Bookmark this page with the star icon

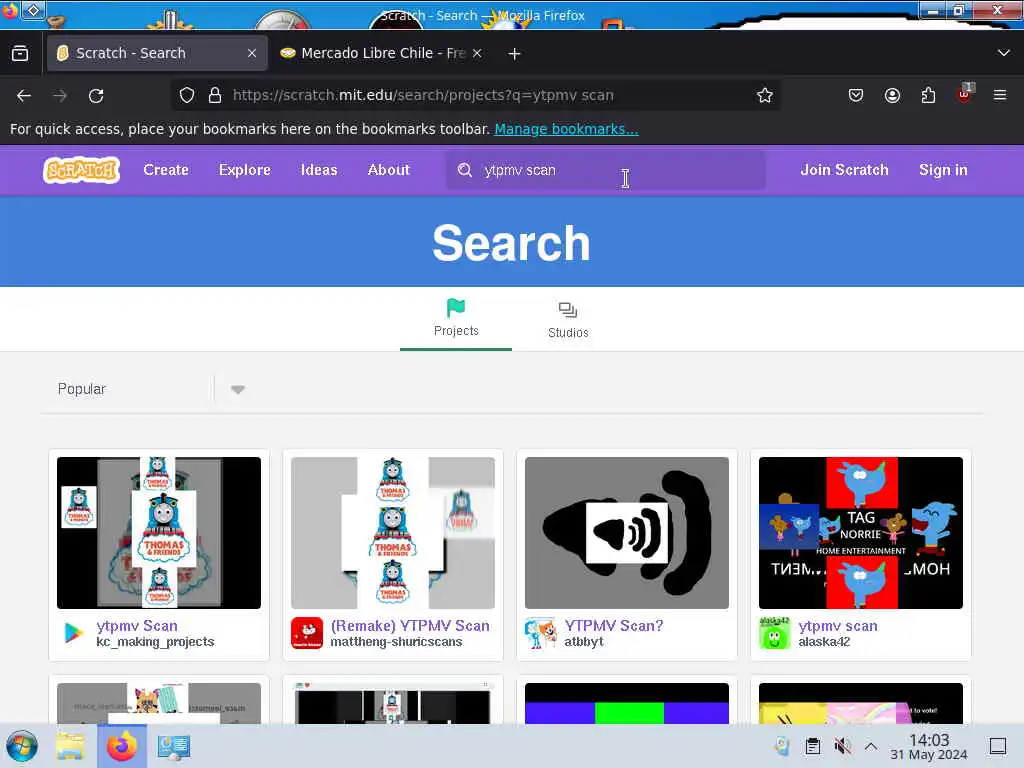pyautogui.click(x=765, y=95)
